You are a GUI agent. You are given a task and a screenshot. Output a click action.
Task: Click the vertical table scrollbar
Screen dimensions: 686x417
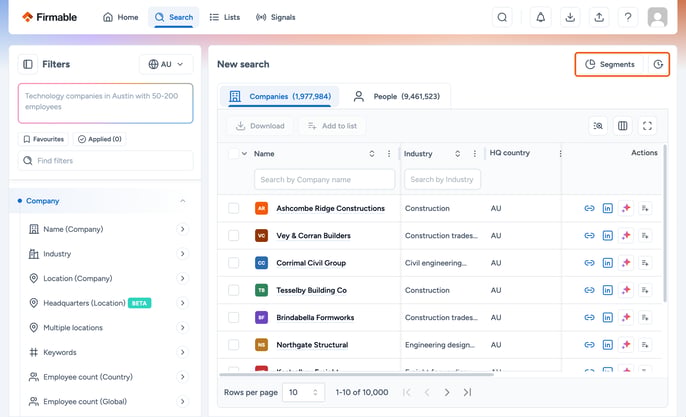665,223
